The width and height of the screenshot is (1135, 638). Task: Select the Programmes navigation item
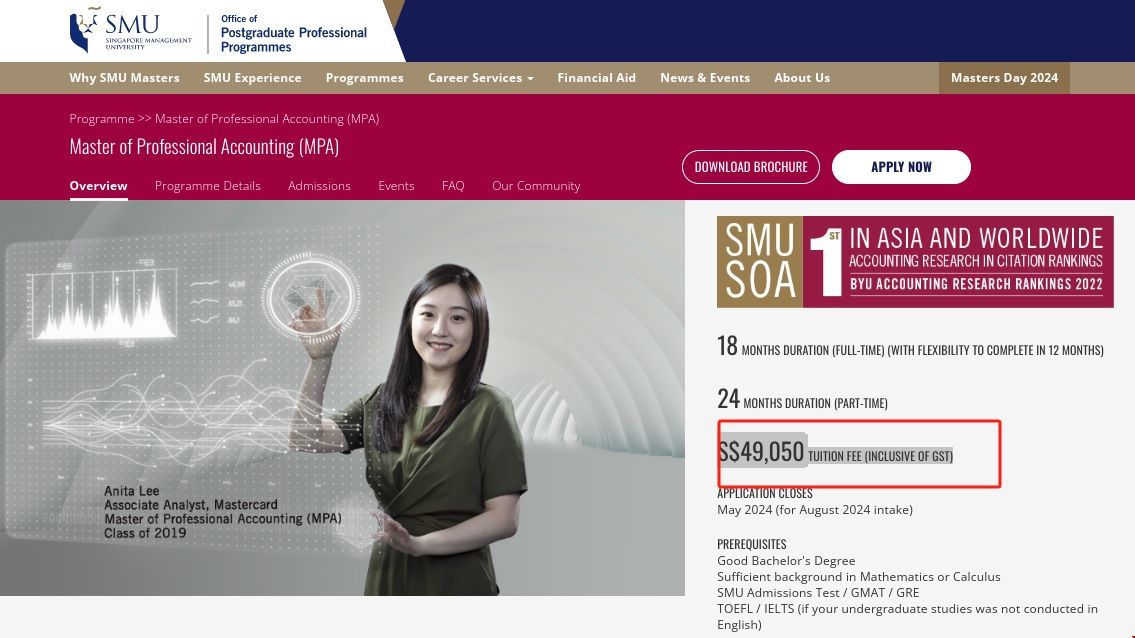pos(364,77)
